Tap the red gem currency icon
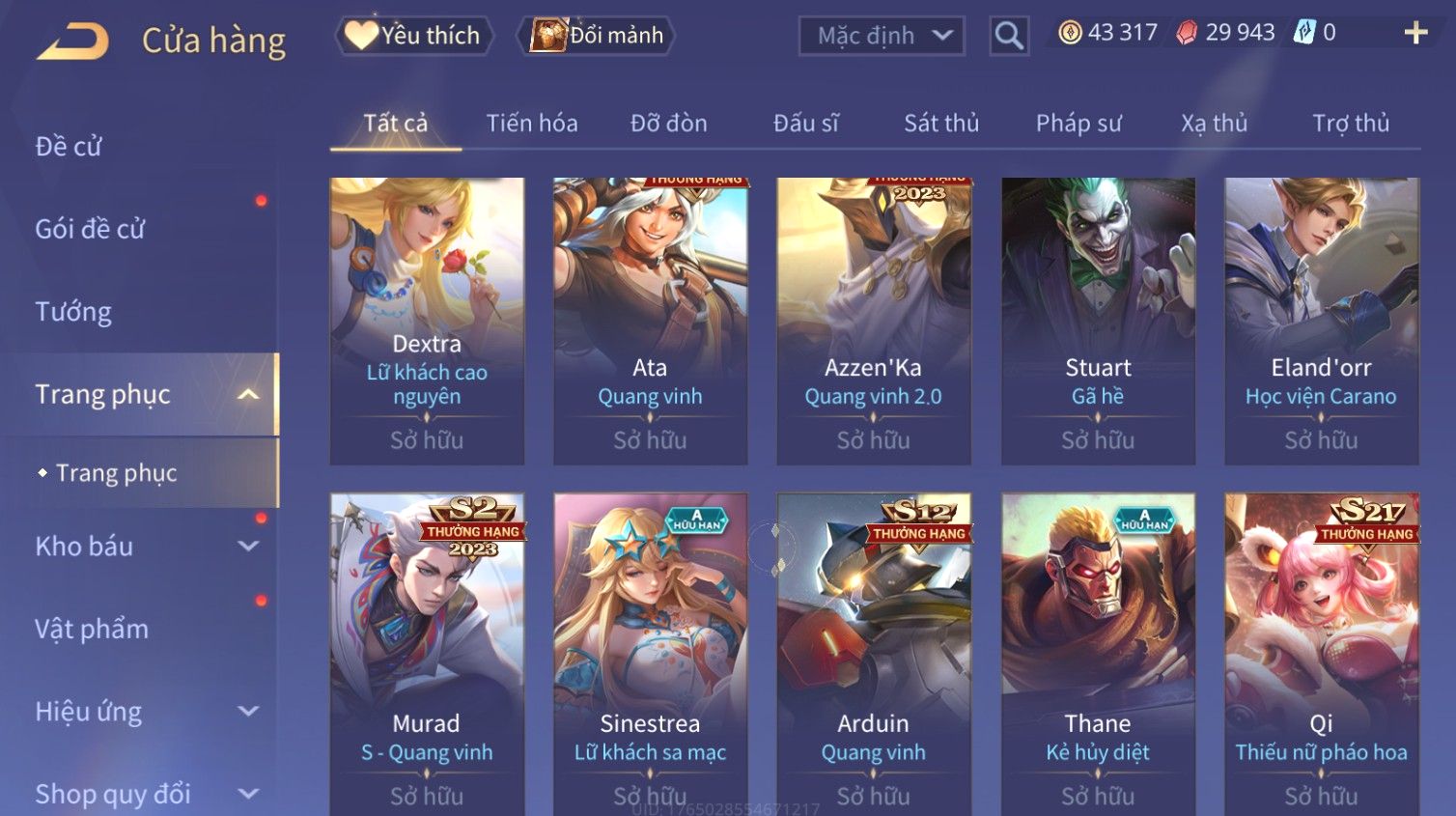Screen dimensions: 1456x816 pyautogui.click(x=1188, y=33)
